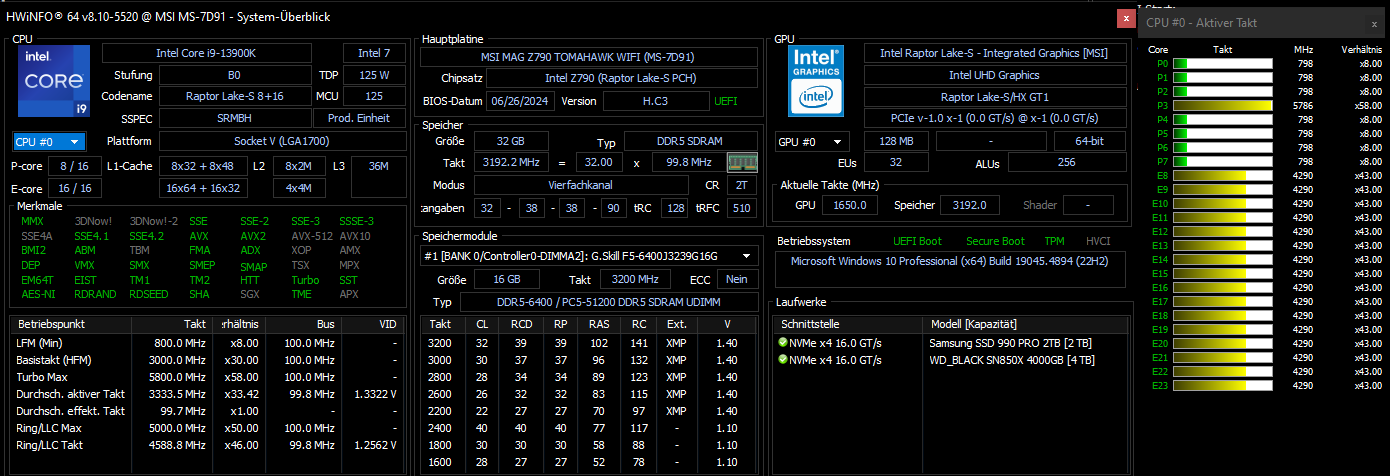The width and height of the screenshot is (1390, 476).
Task: Click the ECC value 'Nein'
Action: point(737,279)
